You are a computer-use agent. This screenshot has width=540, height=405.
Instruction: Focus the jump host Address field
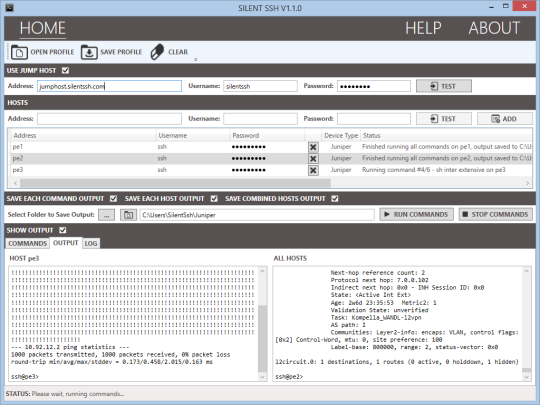pyautogui.click(x=109, y=86)
